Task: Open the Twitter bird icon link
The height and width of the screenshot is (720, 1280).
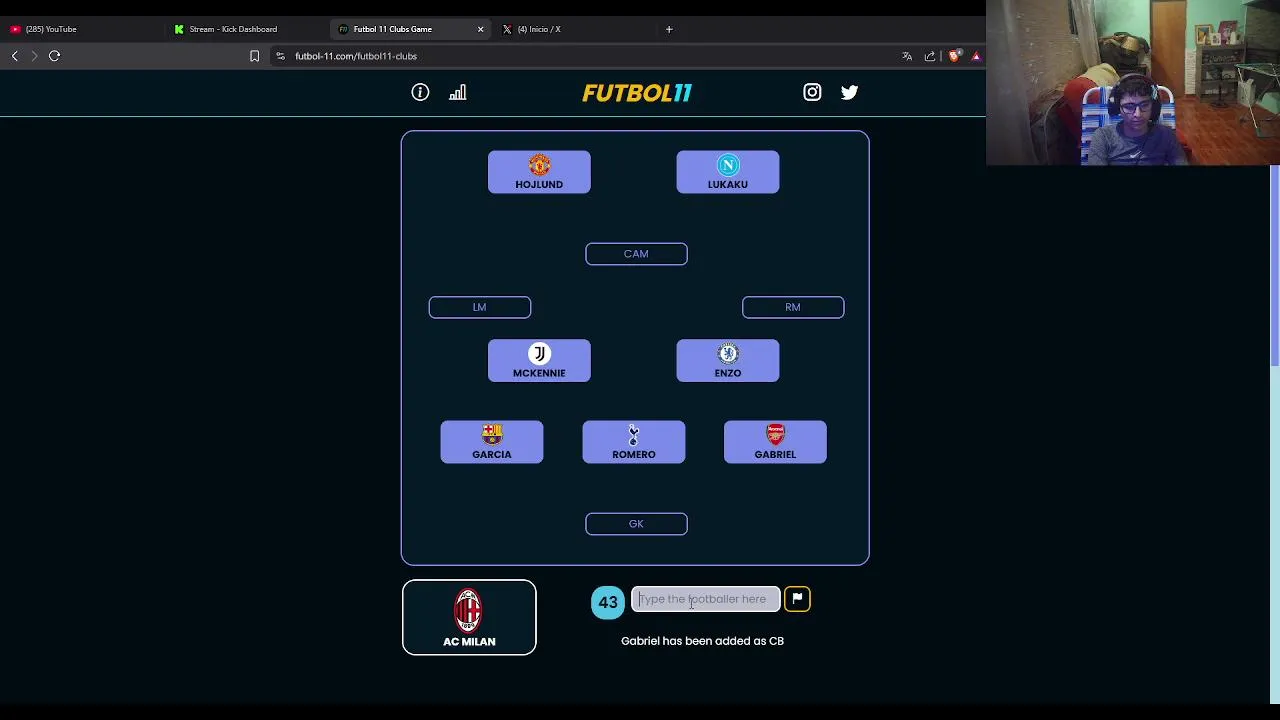Action: pyautogui.click(x=849, y=92)
